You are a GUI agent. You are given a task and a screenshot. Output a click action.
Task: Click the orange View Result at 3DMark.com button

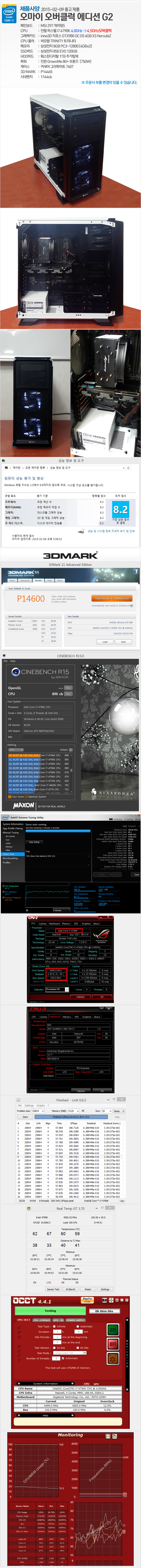[112, 598]
